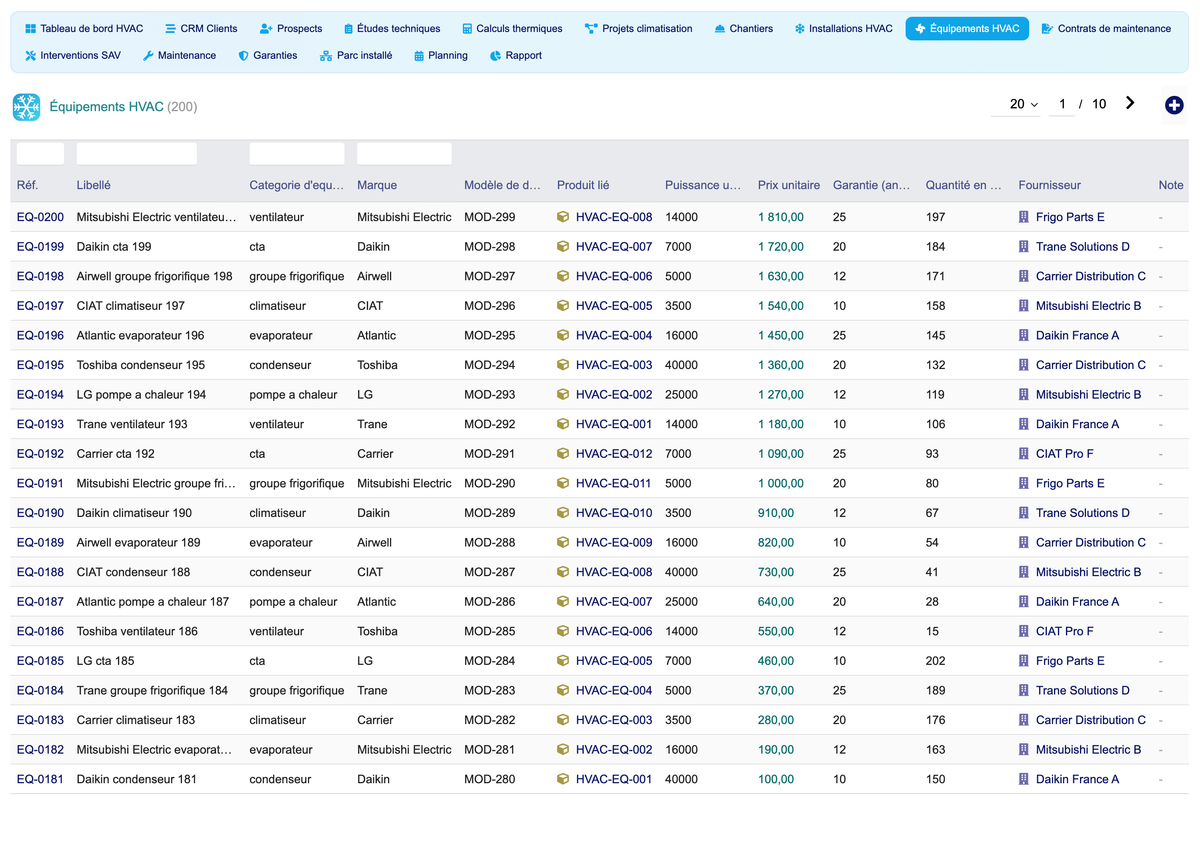Click supplier icon in the EQ-0187 row
Image resolution: width=1200 pixels, height=842 pixels.
[1024, 602]
